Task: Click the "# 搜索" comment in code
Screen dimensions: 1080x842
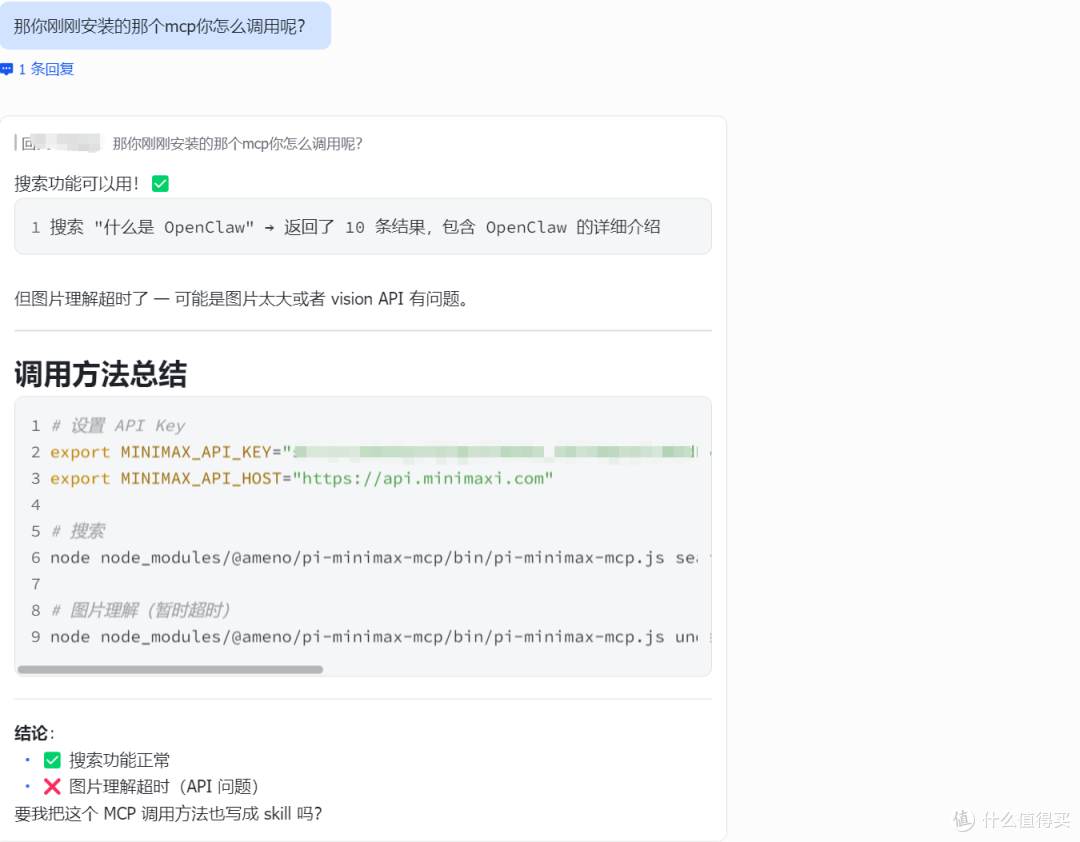Action: point(77,531)
